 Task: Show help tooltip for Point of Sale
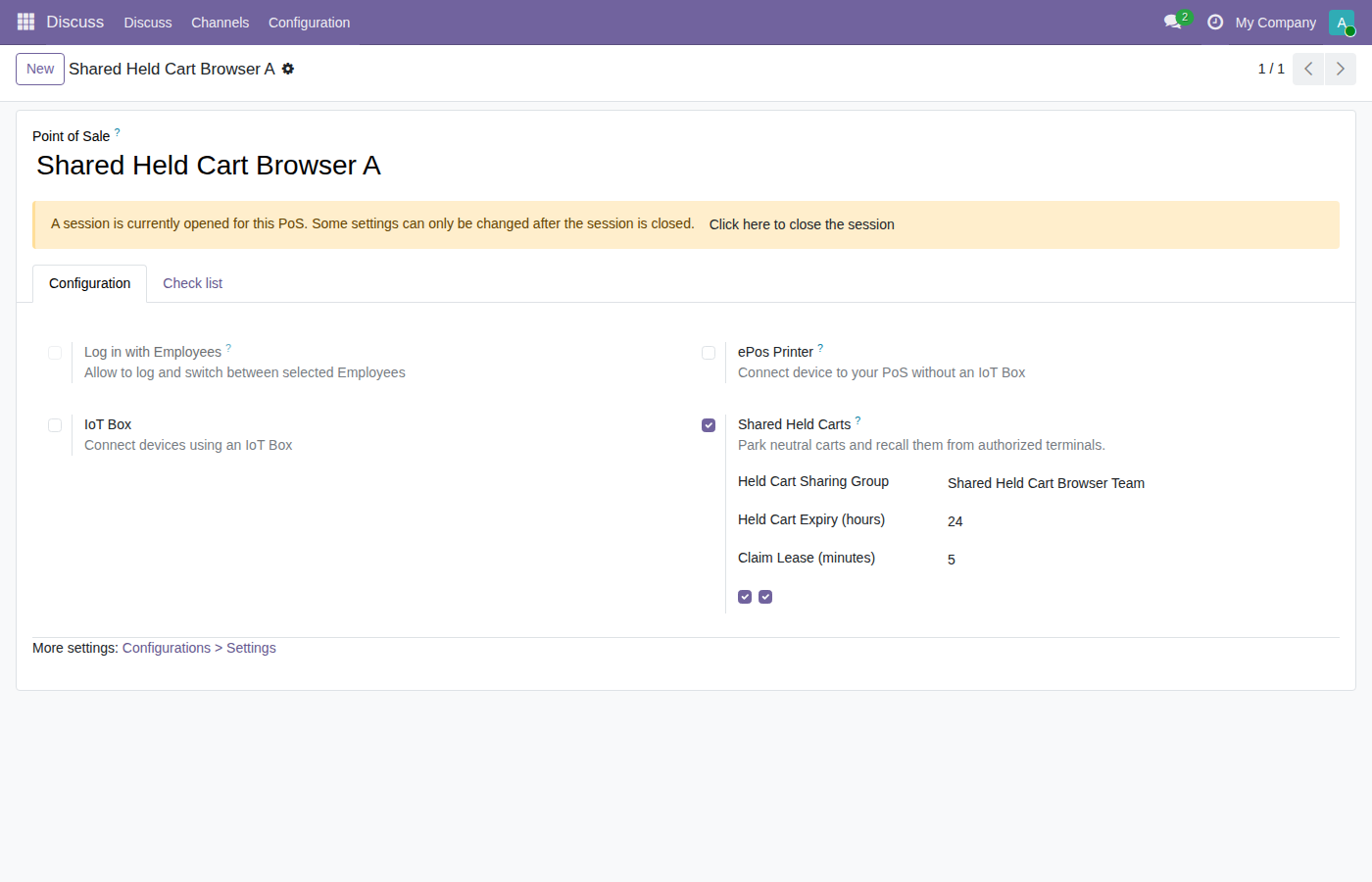coord(117,132)
